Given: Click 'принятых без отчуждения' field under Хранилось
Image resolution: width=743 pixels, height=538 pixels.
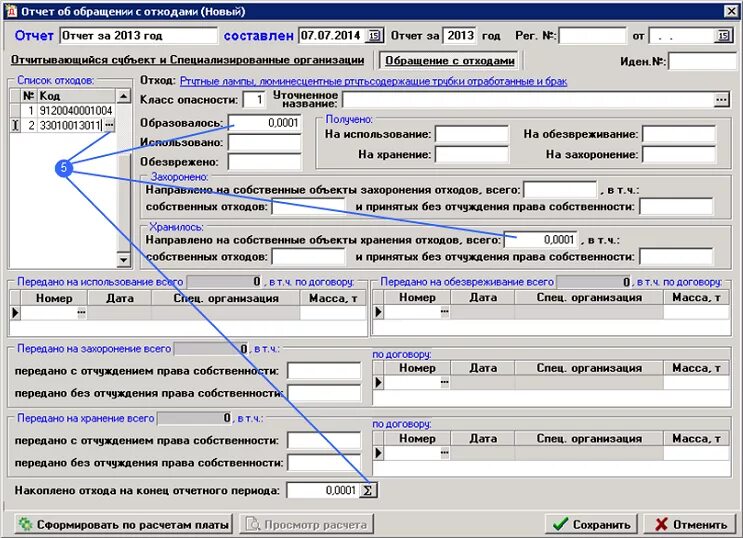Looking at the screenshot, I should (676, 257).
